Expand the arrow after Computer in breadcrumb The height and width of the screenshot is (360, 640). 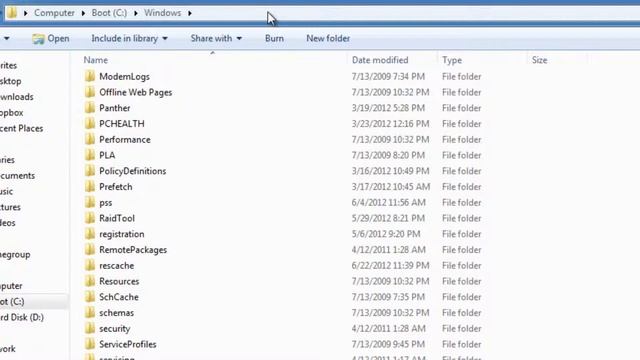(x=83, y=13)
